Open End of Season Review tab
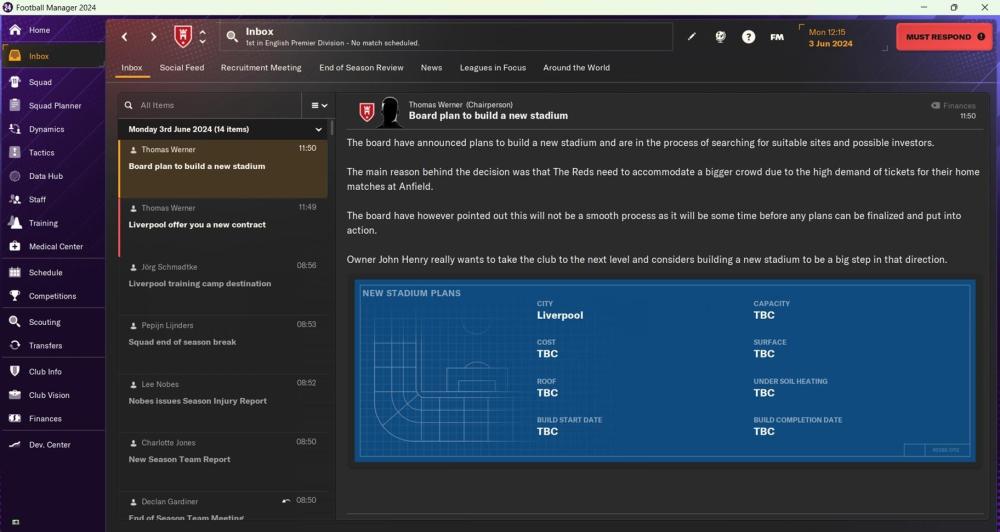Screen dimensions: 1000x532 pos(361,68)
